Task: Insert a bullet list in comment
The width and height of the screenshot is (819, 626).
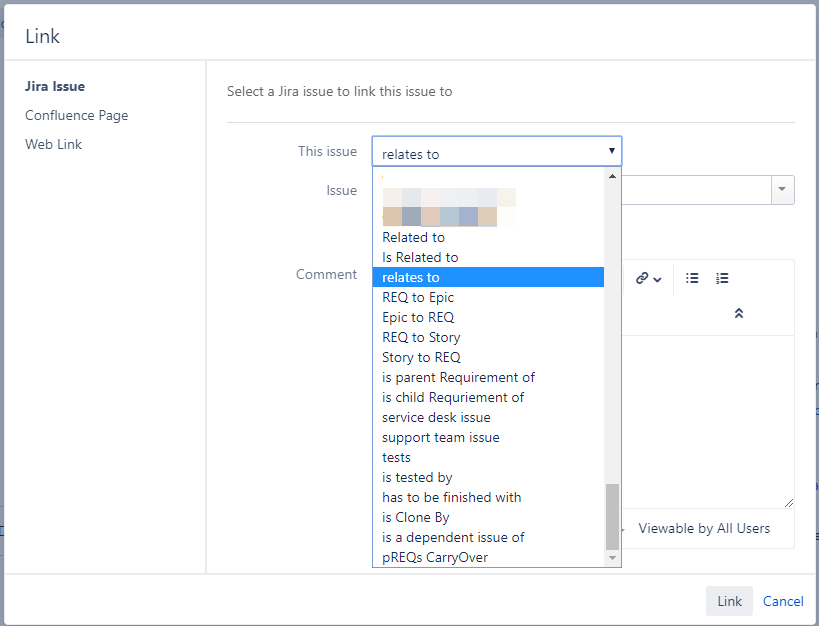Action: [x=692, y=279]
